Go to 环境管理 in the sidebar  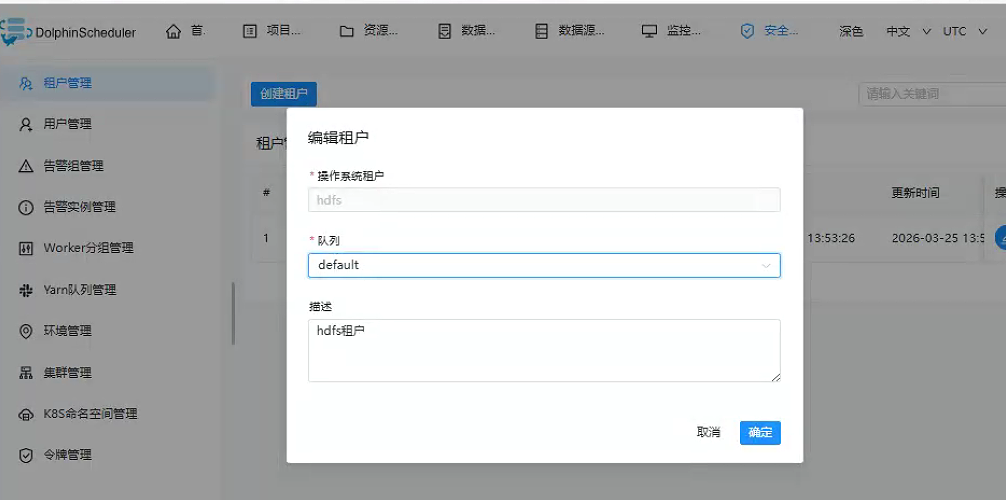coord(67,331)
